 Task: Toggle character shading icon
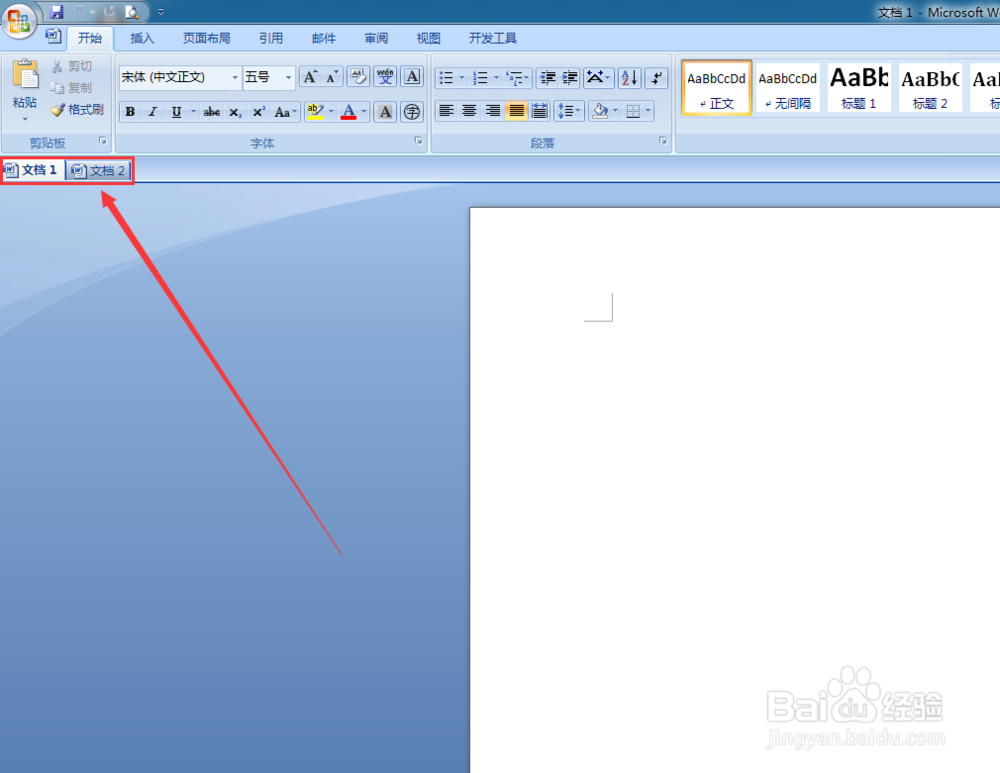point(385,112)
